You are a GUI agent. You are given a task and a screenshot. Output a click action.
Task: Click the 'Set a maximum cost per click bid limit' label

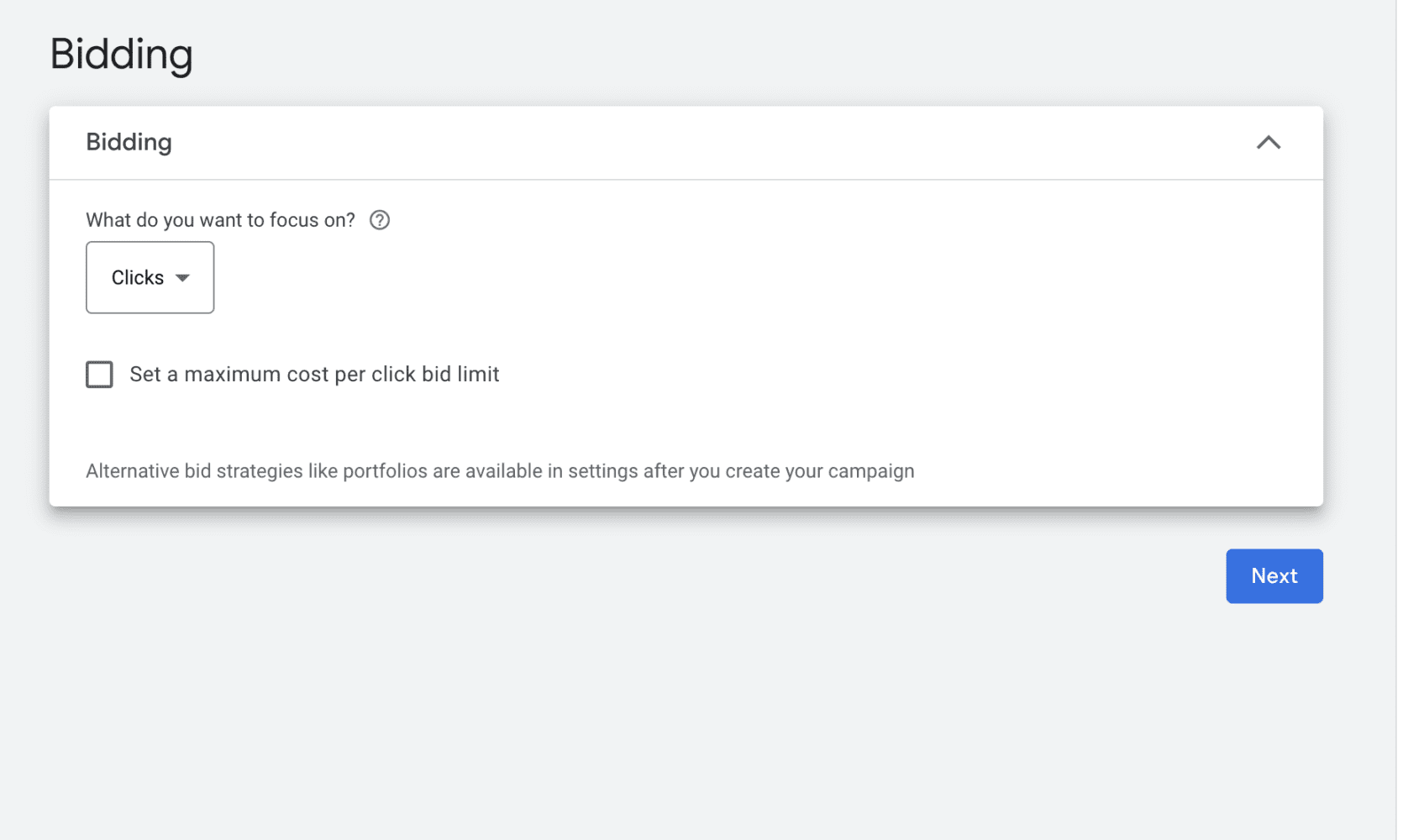coord(314,375)
